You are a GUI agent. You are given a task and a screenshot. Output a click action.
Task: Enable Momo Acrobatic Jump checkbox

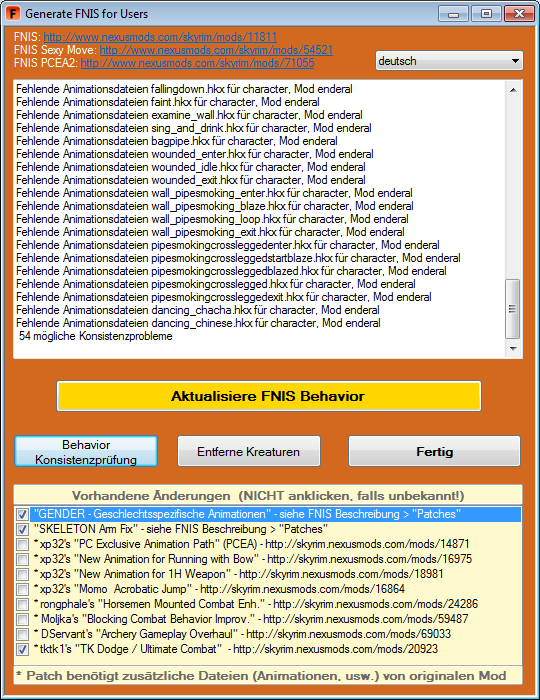click(x=22, y=589)
